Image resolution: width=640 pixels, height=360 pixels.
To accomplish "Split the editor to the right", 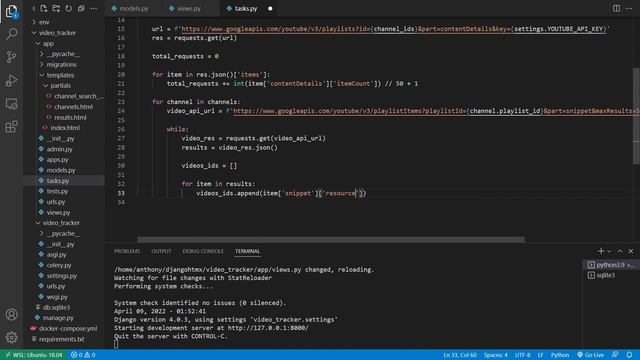I will pyautogui.click(x=616, y=8).
